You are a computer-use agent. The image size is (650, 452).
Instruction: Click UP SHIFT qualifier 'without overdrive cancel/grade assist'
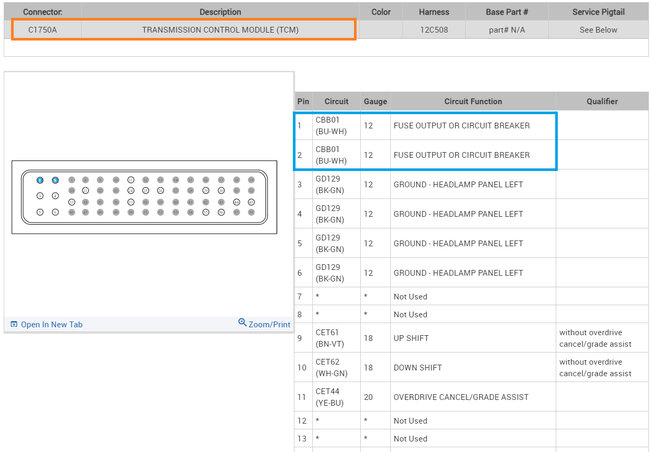click(x=595, y=338)
